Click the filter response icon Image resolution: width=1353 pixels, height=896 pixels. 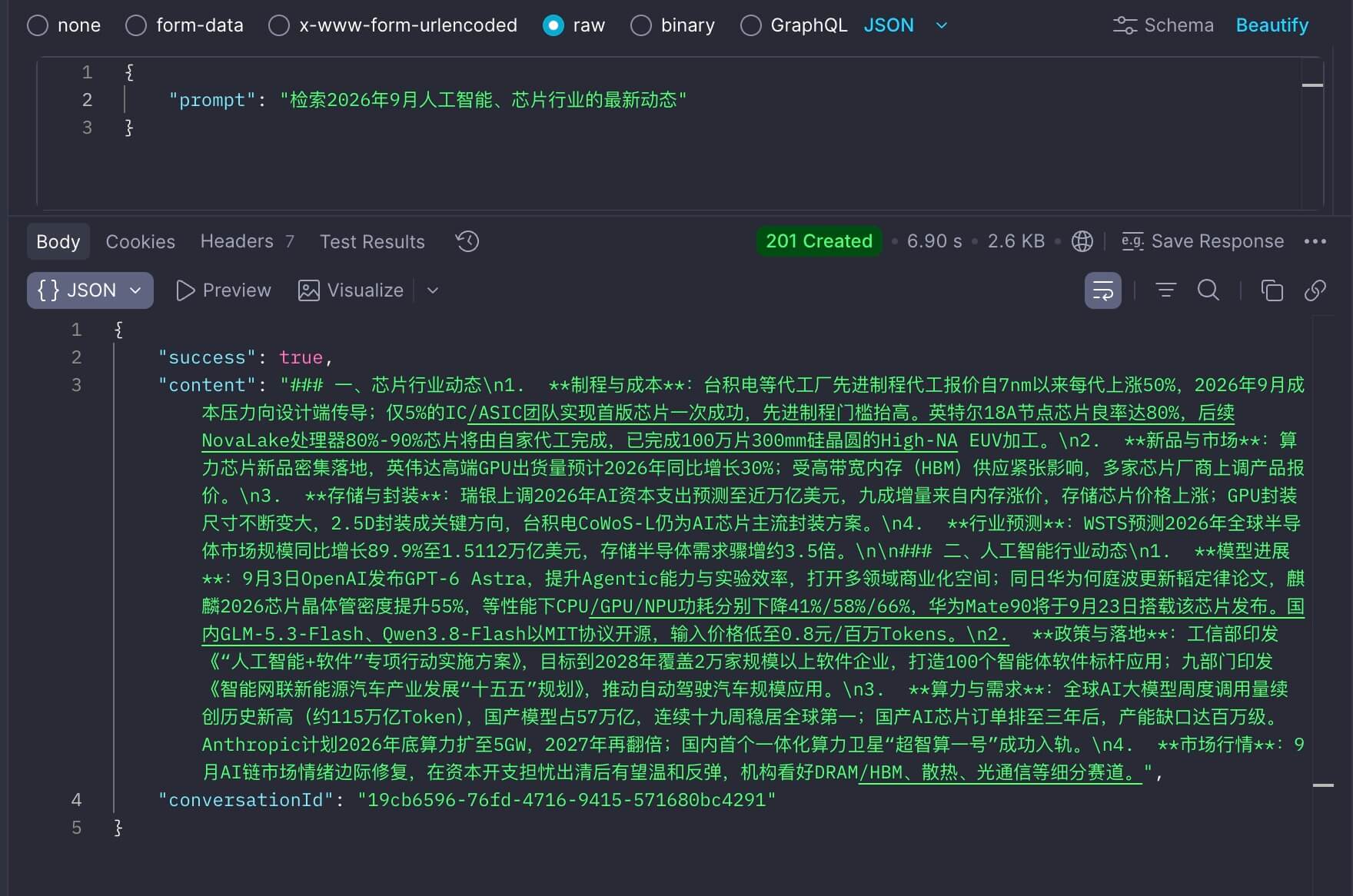pyautogui.click(x=1166, y=290)
